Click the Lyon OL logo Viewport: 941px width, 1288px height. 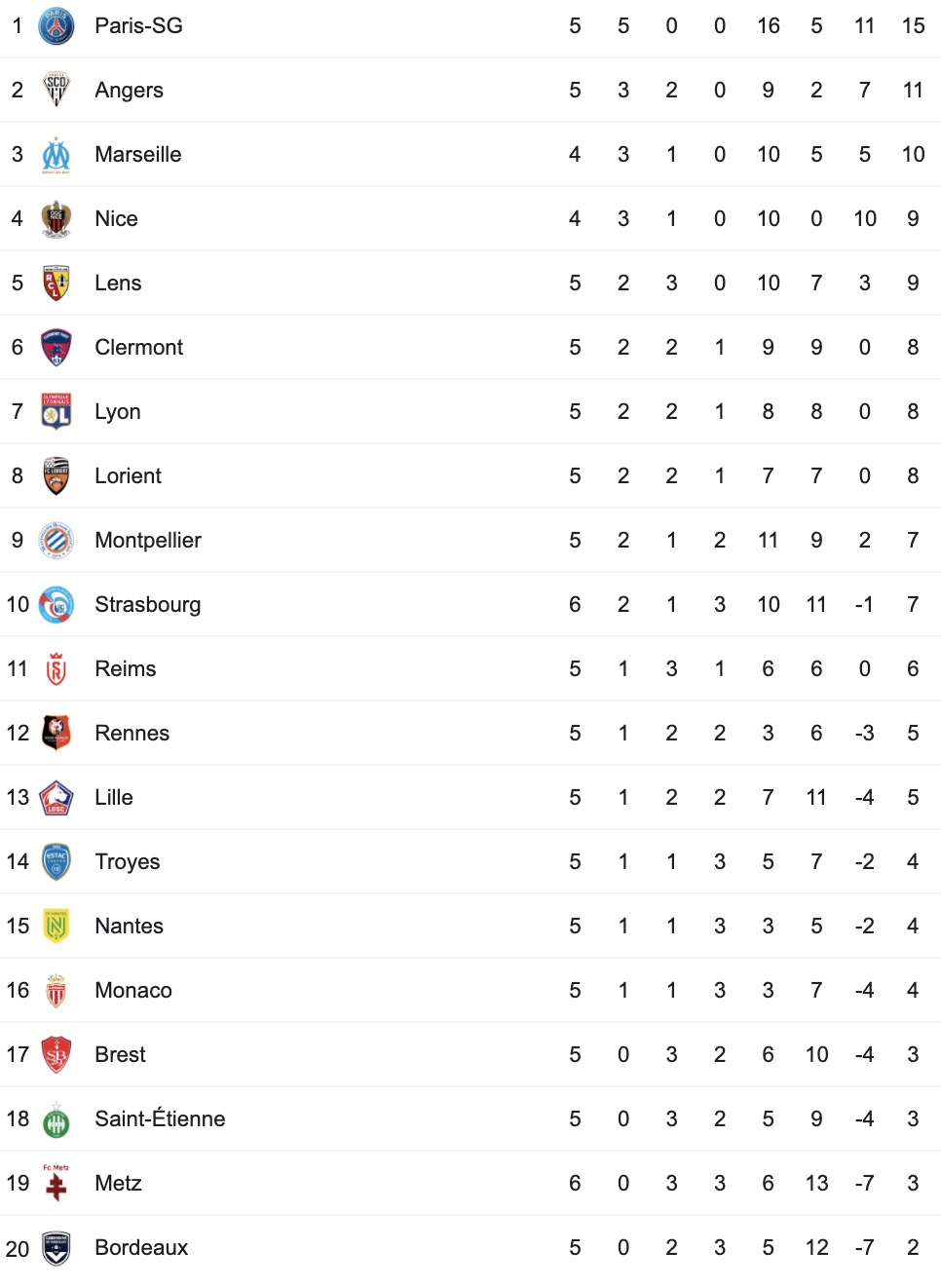[56, 411]
